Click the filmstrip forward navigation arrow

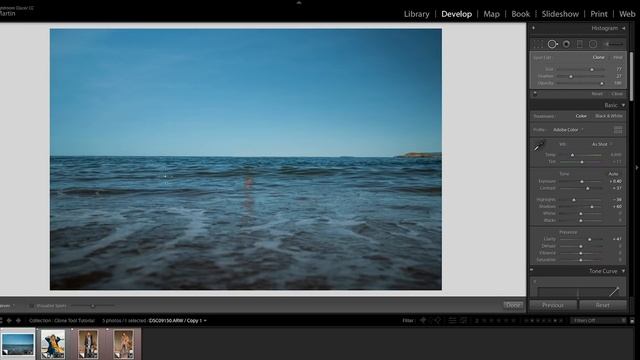pos(18,320)
